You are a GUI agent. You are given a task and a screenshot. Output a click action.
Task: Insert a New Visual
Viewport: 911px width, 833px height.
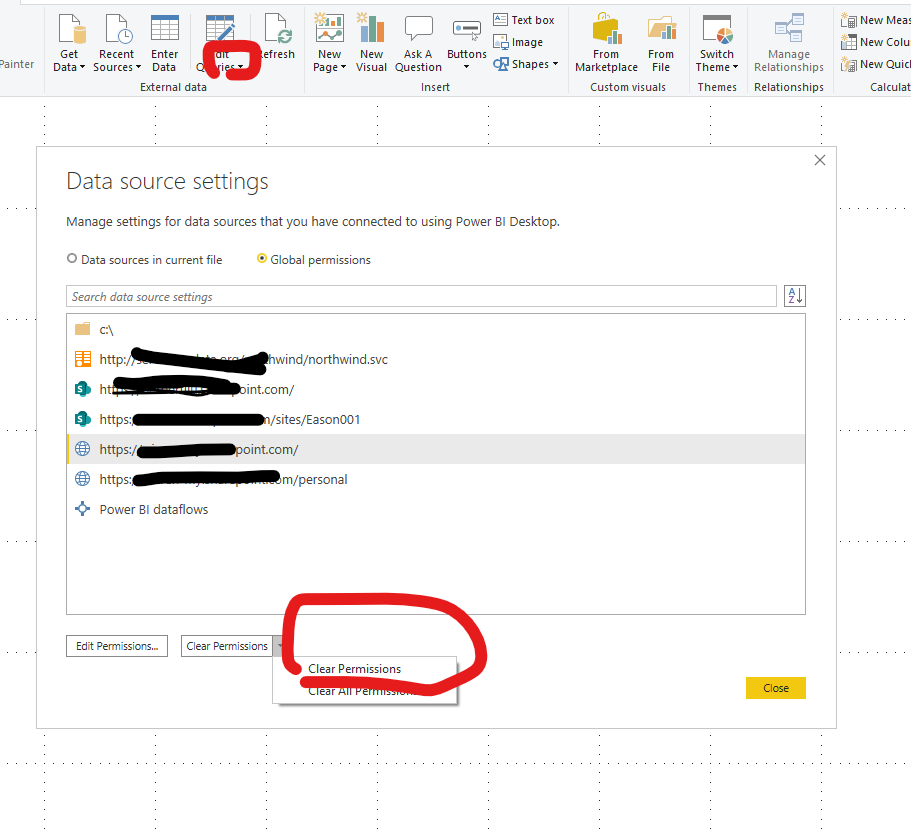[x=371, y=44]
